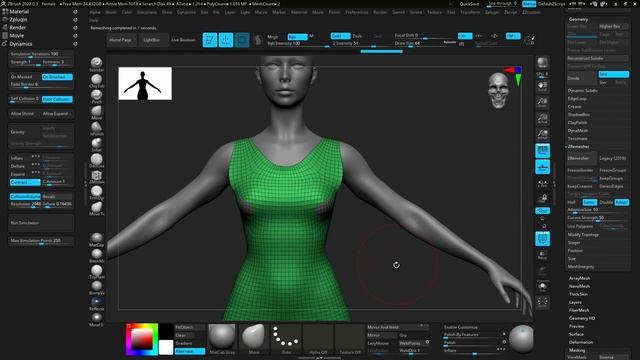640x360 pixels.
Task: Select the TrimDynamic brush
Action: pos(96,191)
